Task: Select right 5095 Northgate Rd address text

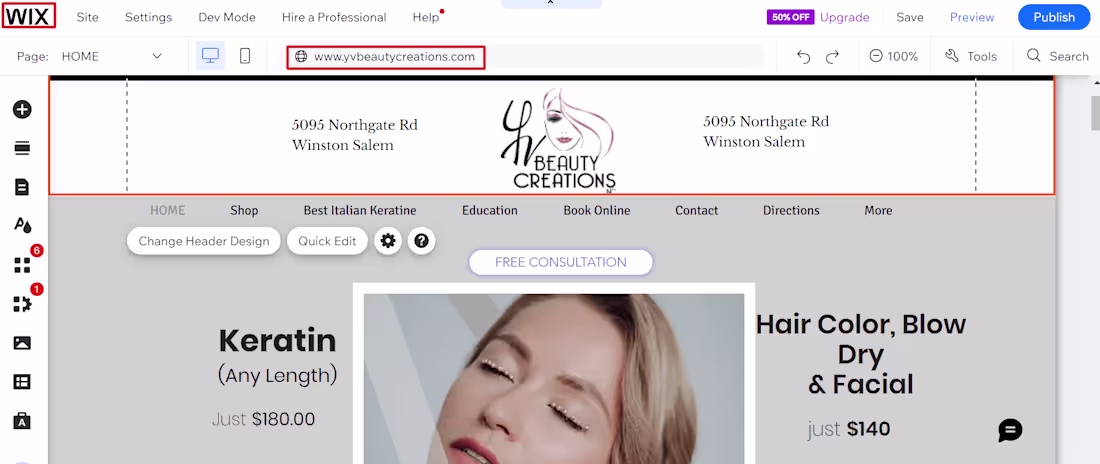Action: coord(765,131)
